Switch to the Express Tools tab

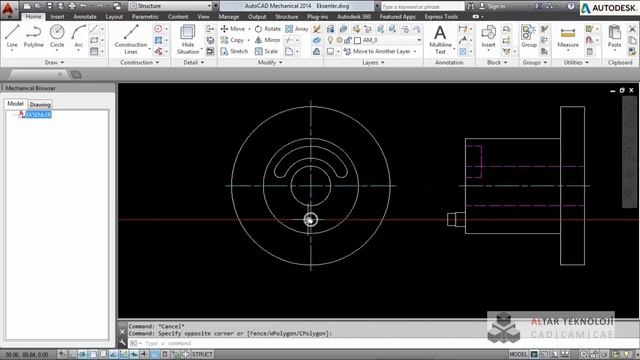tap(441, 17)
